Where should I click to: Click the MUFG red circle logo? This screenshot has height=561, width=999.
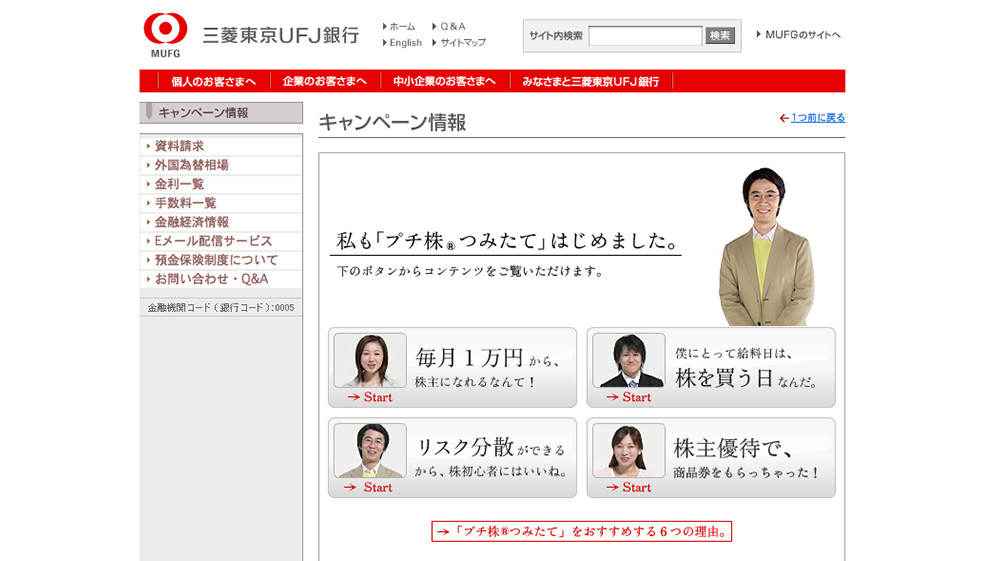[165, 29]
